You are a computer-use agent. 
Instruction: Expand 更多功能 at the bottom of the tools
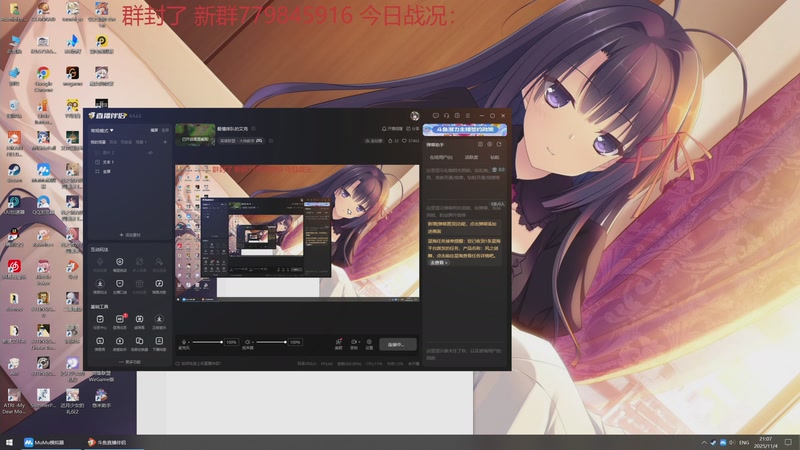[130, 362]
